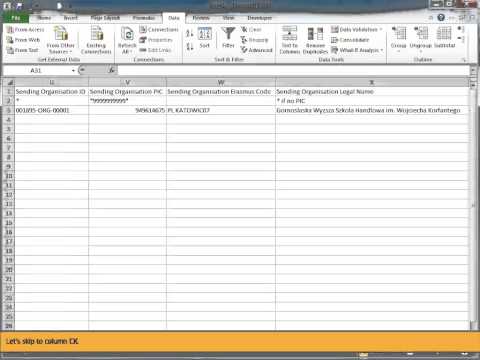This screenshot has width=480, height=360.
Task: Open the From Other Sources menu
Action: pos(60,40)
